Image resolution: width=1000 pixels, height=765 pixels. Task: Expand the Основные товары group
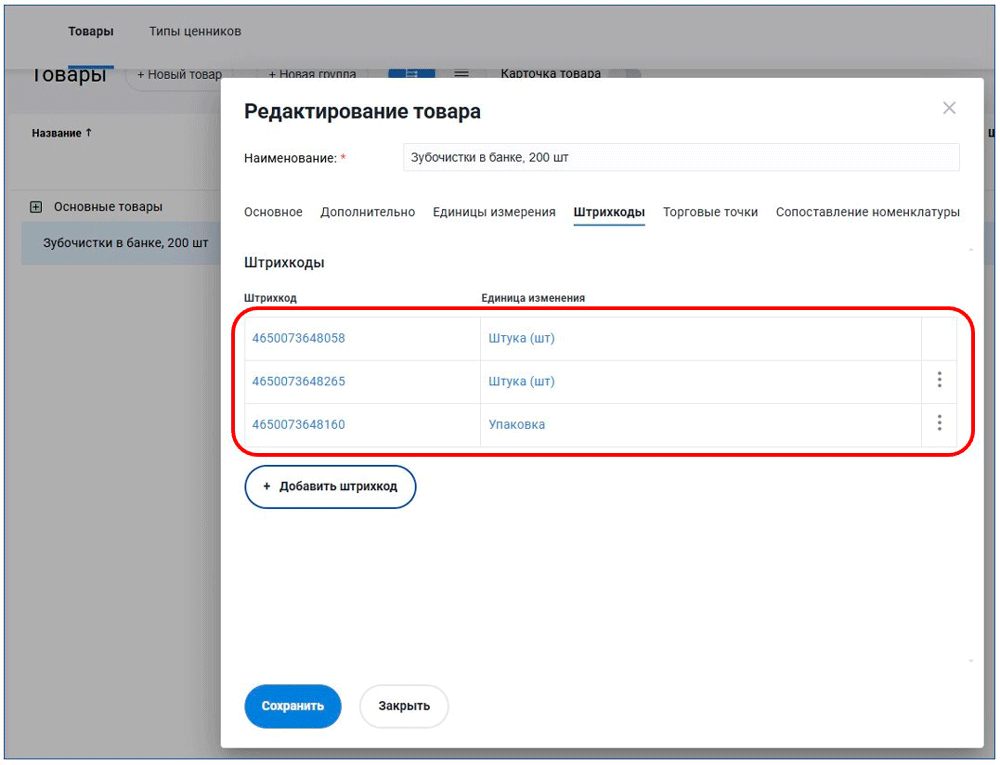pyautogui.click(x=36, y=207)
